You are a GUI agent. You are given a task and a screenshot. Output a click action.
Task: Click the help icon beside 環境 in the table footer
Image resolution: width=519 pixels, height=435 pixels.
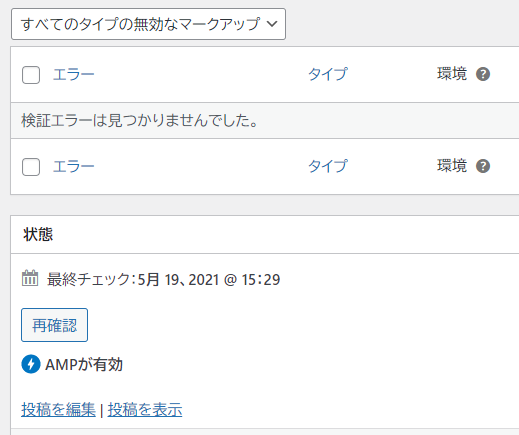click(x=483, y=166)
